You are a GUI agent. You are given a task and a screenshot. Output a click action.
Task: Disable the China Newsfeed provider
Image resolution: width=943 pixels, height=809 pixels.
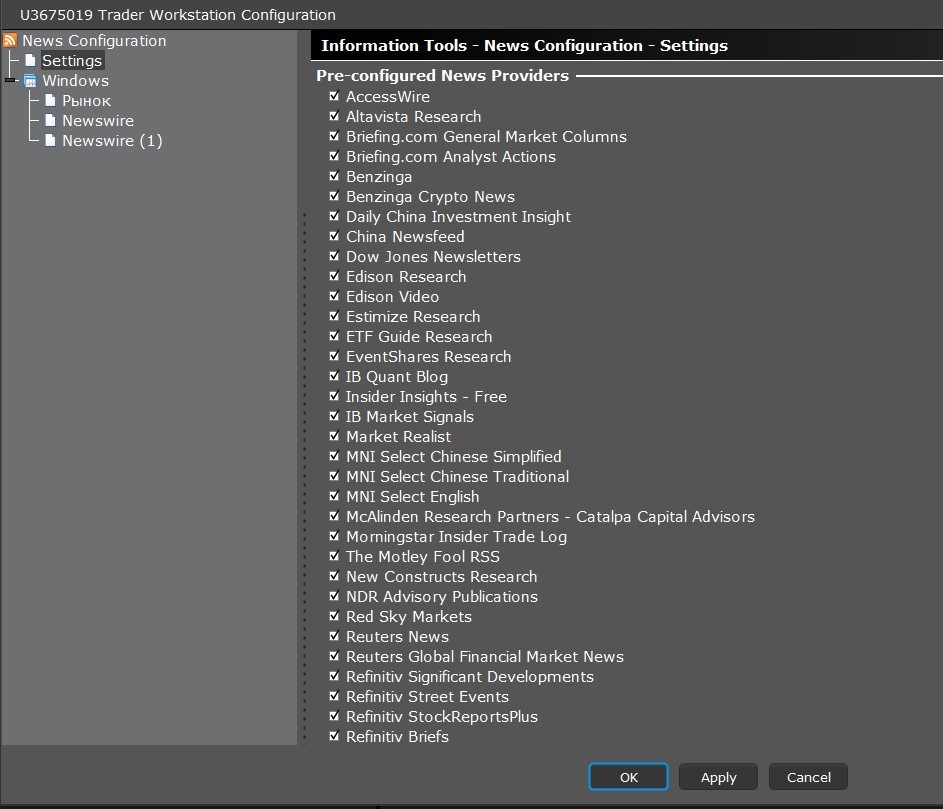(334, 236)
